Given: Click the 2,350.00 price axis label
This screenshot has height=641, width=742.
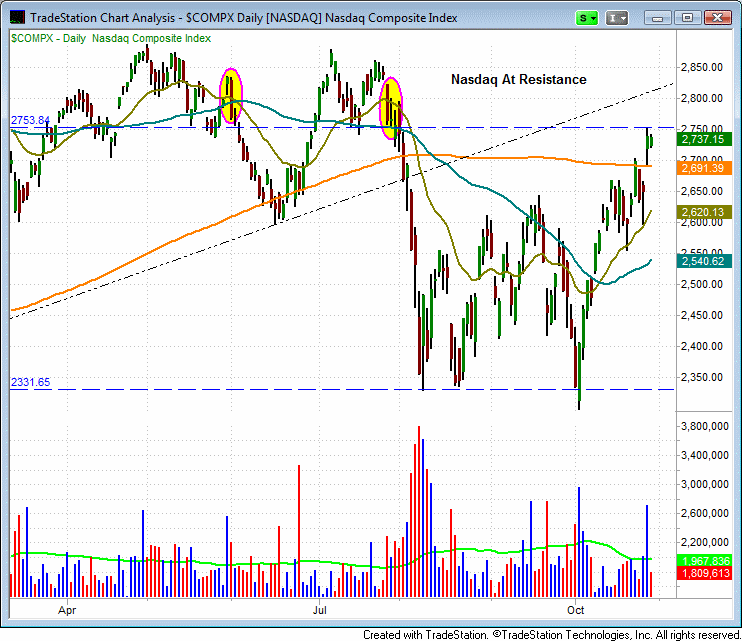Looking at the screenshot, I should click(702, 378).
